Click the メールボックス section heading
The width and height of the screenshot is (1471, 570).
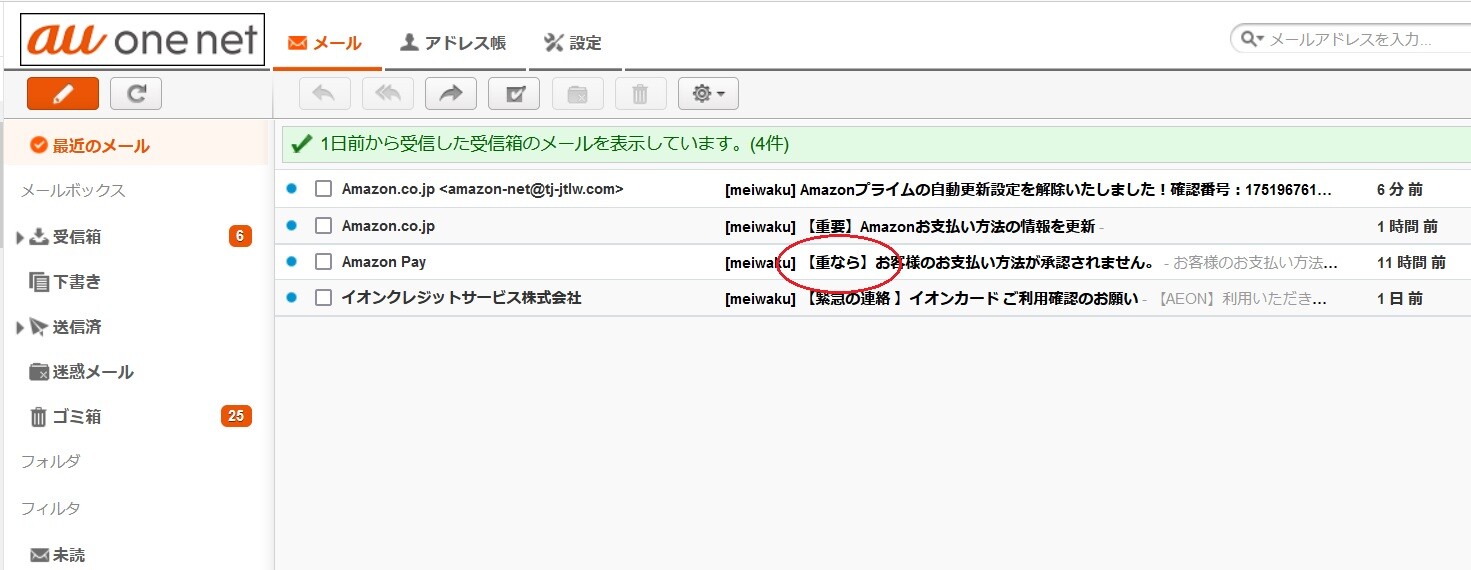73,191
